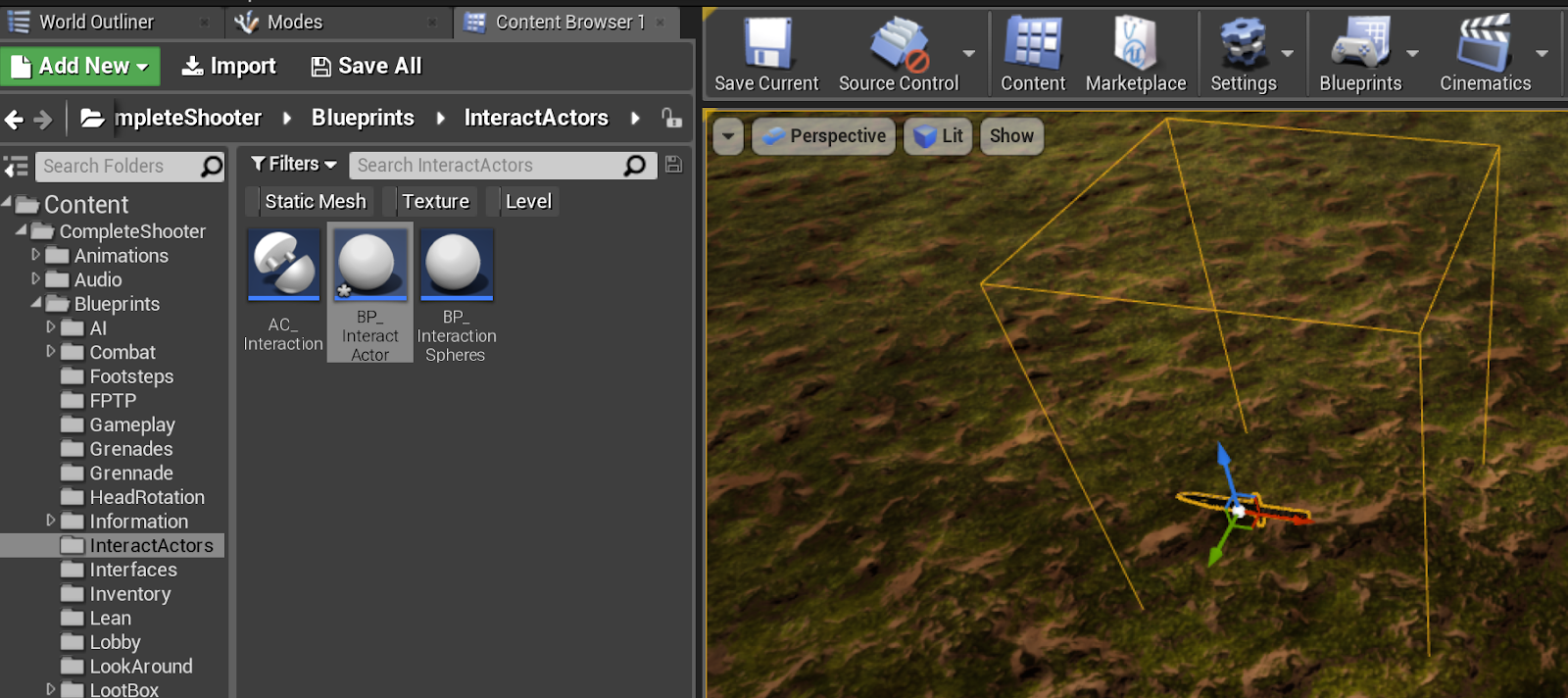
Task: Expand the Animations folder arrow
Action: pyautogui.click(x=36, y=255)
